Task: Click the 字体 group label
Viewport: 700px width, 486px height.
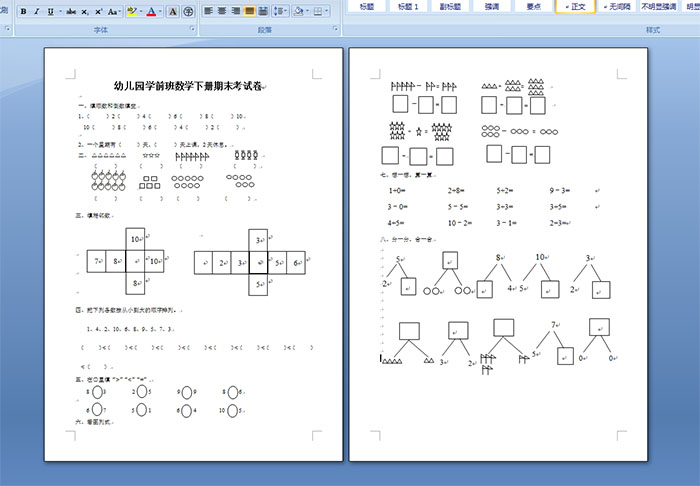Action: coord(101,30)
